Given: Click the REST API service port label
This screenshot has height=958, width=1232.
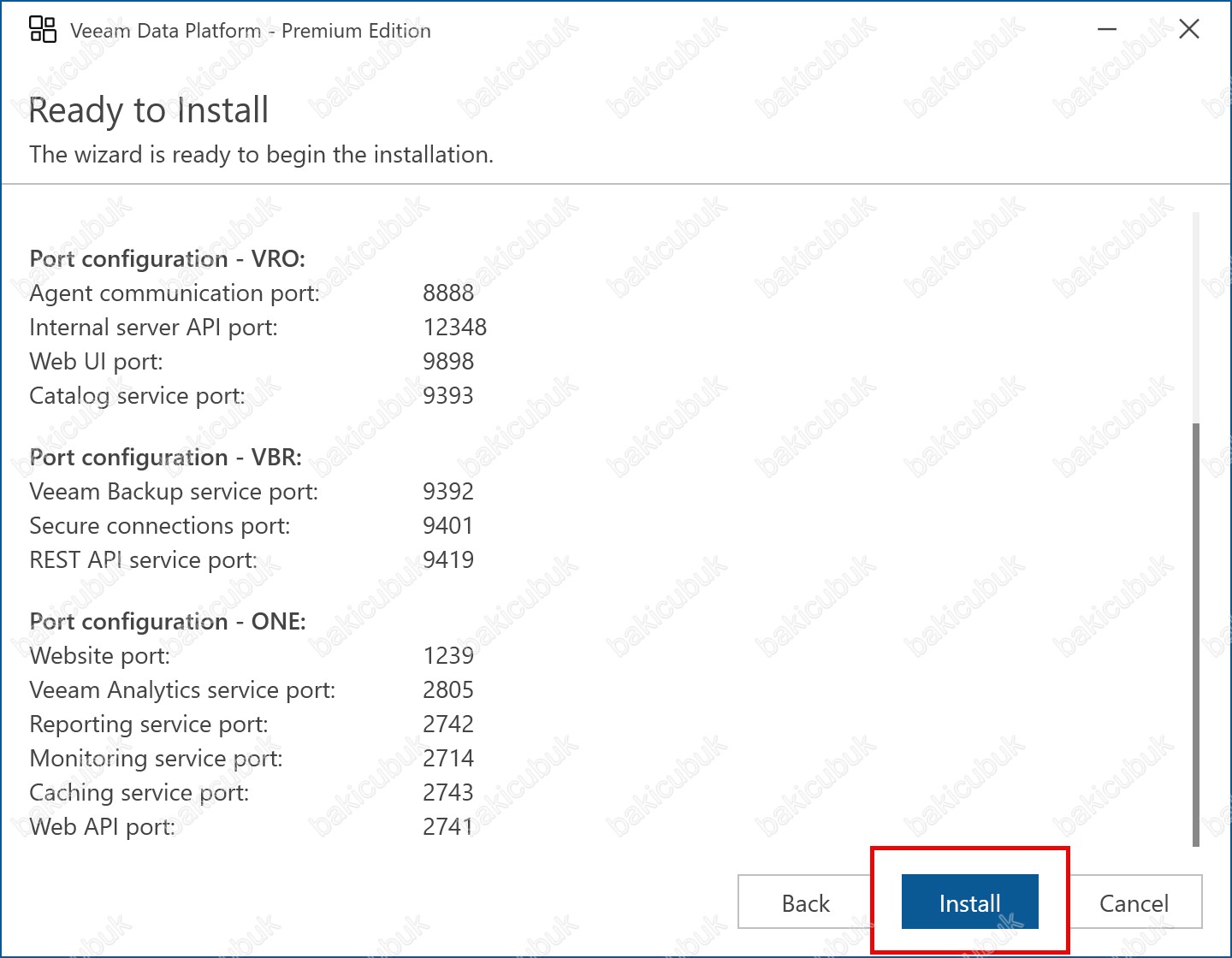Looking at the screenshot, I should tap(143, 559).
